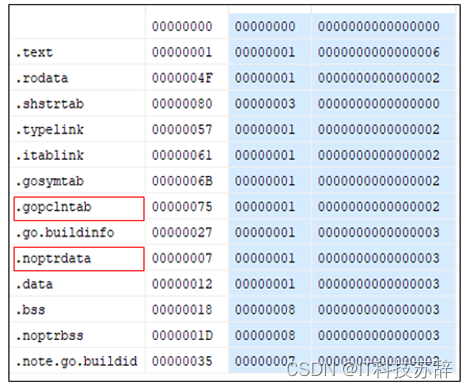The width and height of the screenshot is (468, 388).
Task: Select the .rodata section name
Action: coord(42,78)
